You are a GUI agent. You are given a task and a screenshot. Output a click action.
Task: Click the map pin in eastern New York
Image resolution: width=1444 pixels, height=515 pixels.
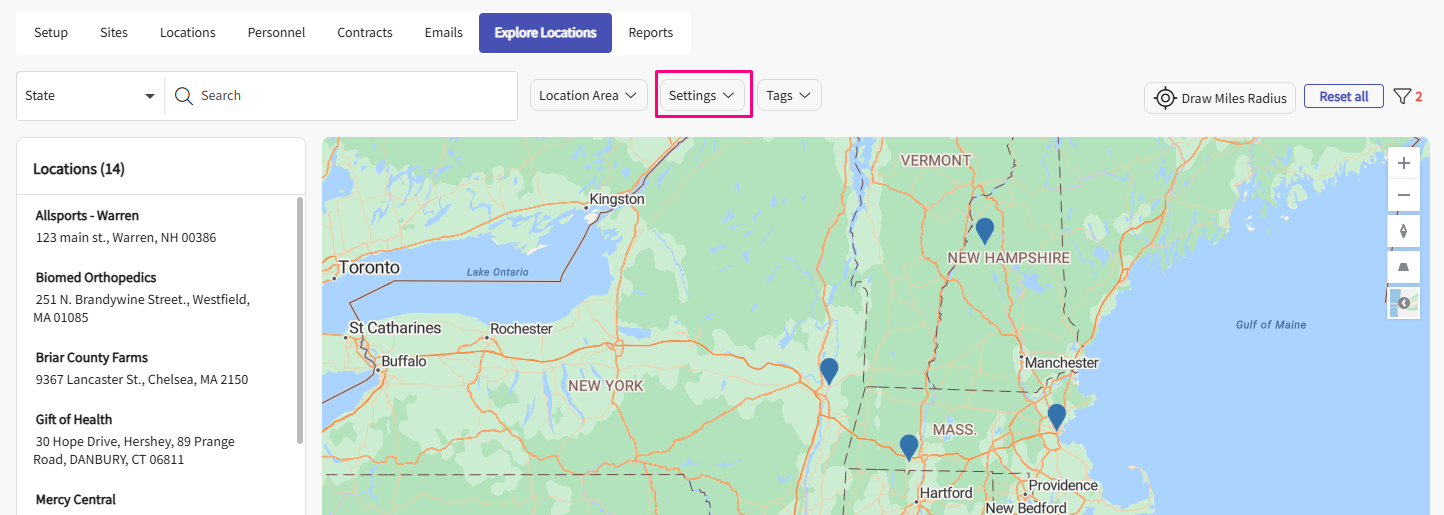[829, 370]
